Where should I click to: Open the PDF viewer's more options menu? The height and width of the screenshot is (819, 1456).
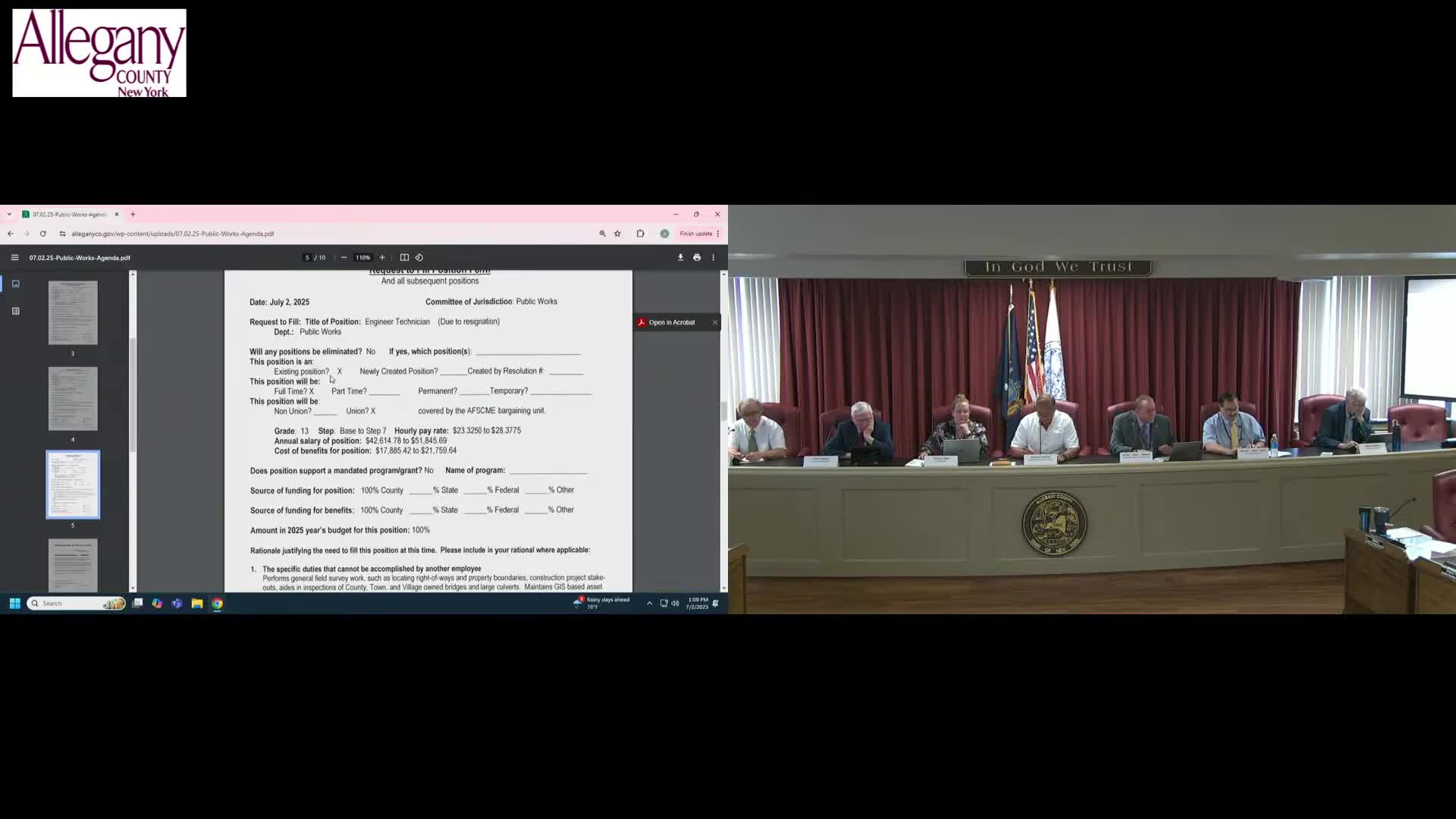pos(713,258)
